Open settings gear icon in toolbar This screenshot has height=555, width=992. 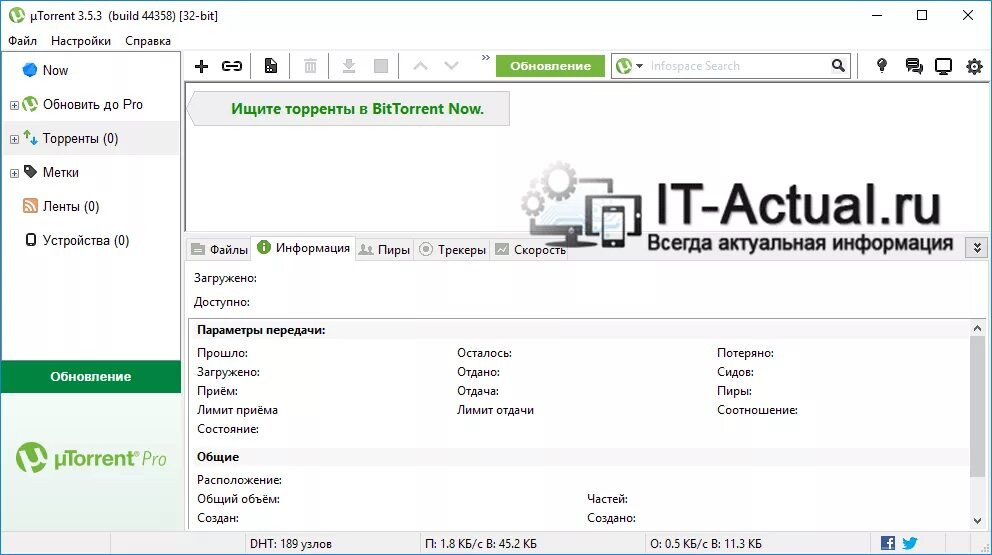(974, 66)
